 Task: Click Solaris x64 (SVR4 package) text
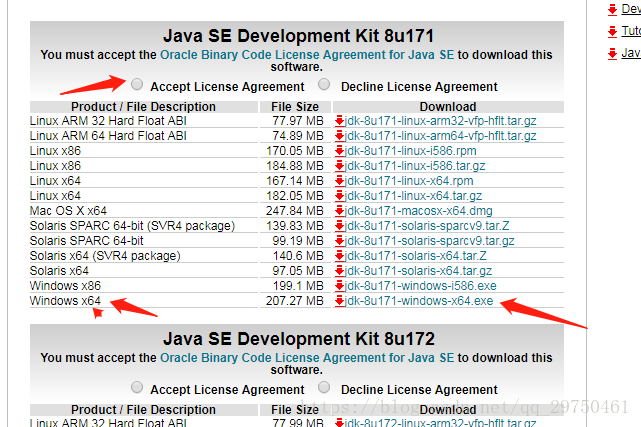click(105, 256)
